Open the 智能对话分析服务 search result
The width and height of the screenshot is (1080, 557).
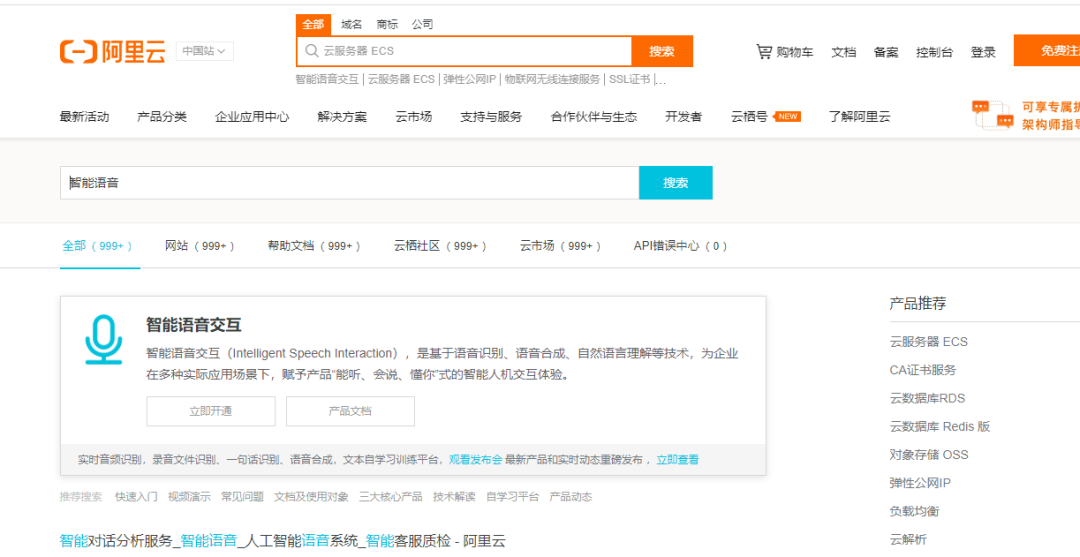tap(283, 540)
